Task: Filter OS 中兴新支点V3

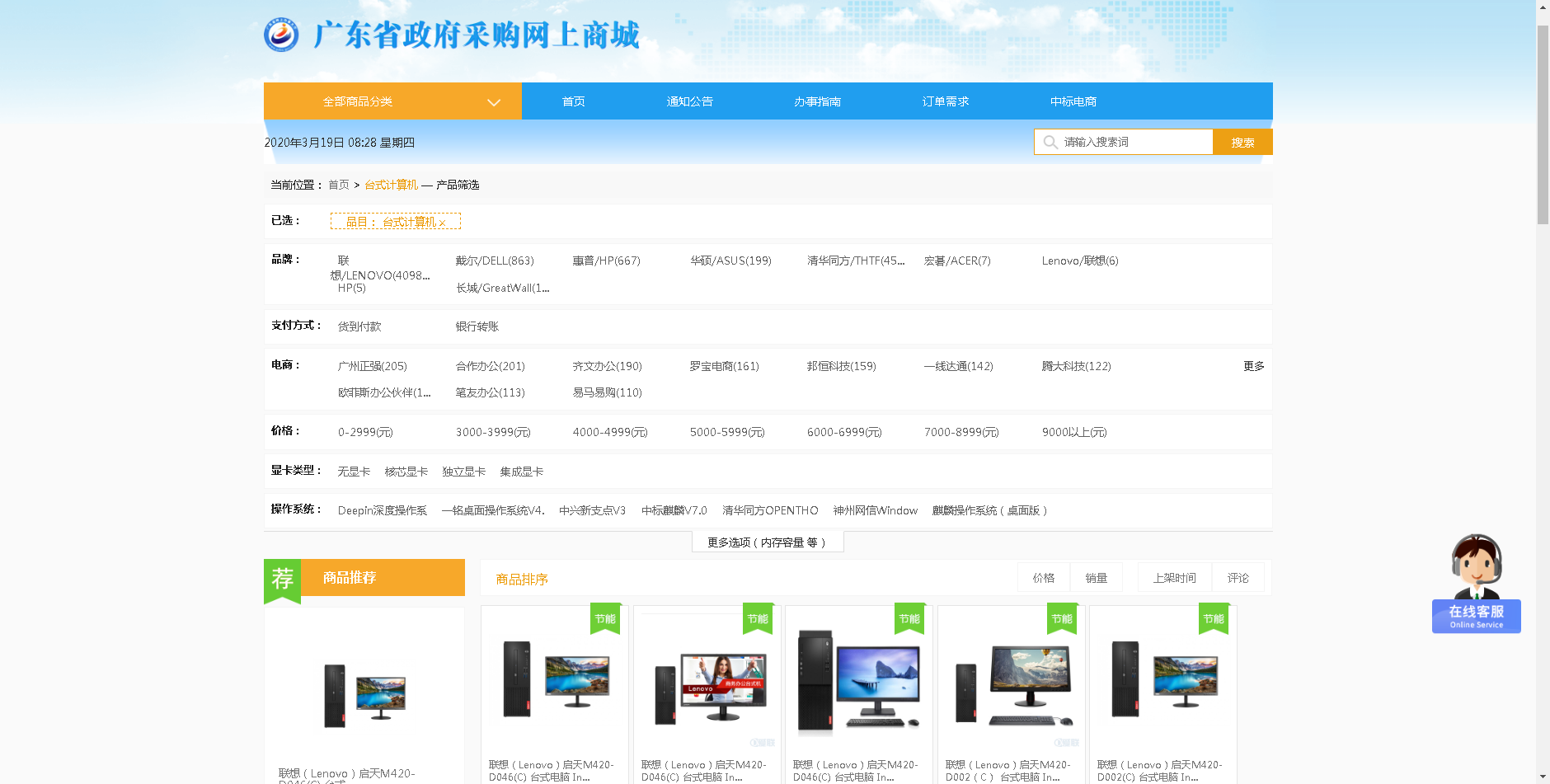Action: pyautogui.click(x=592, y=510)
